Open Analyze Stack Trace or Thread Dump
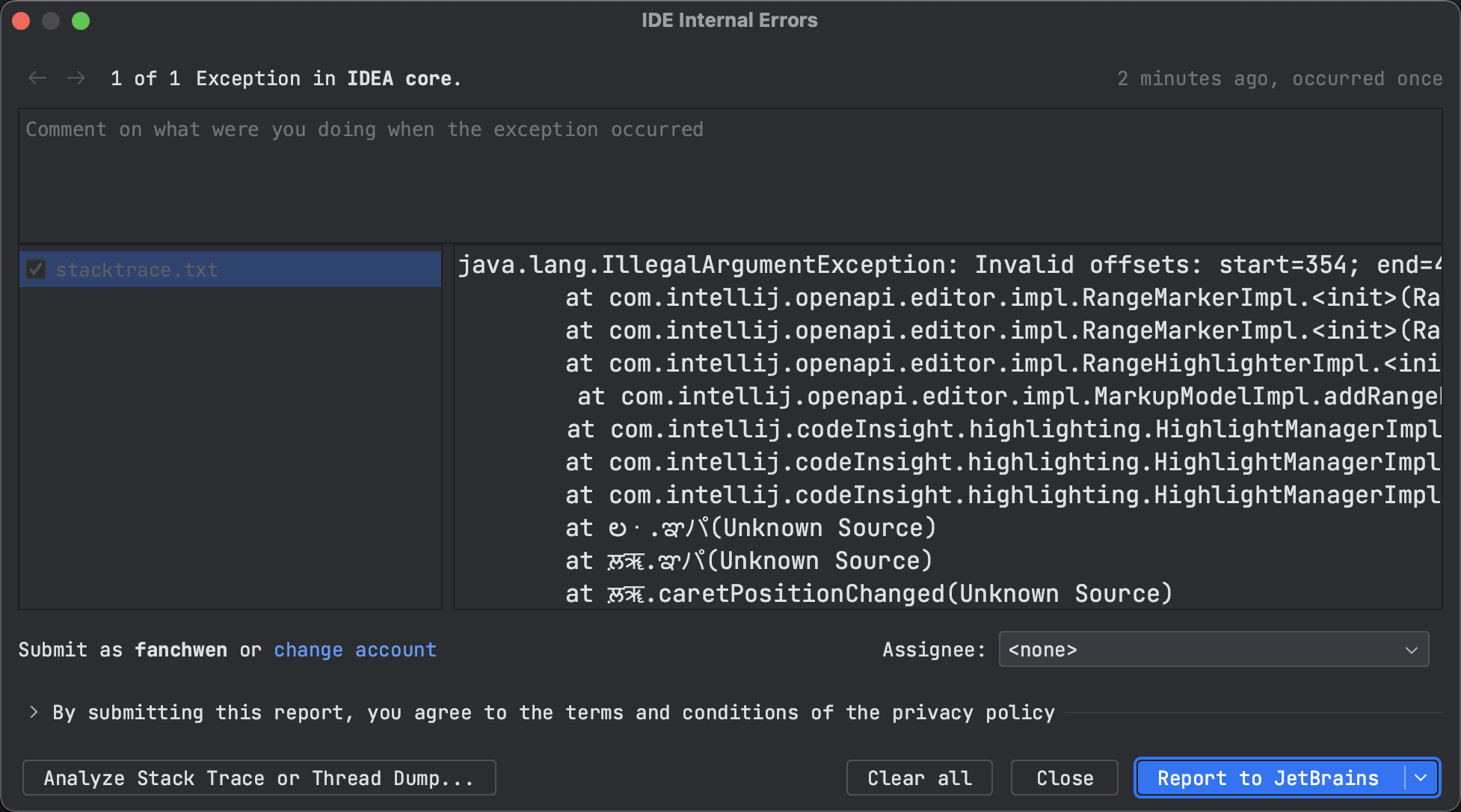Image resolution: width=1461 pixels, height=812 pixels. [x=259, y=778]
